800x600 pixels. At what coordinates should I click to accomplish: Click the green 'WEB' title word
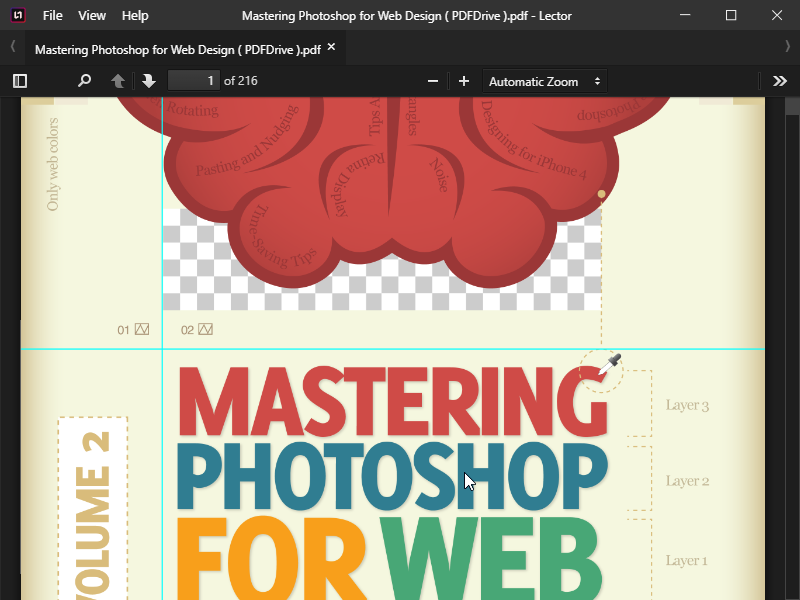[x=490, y=559]
